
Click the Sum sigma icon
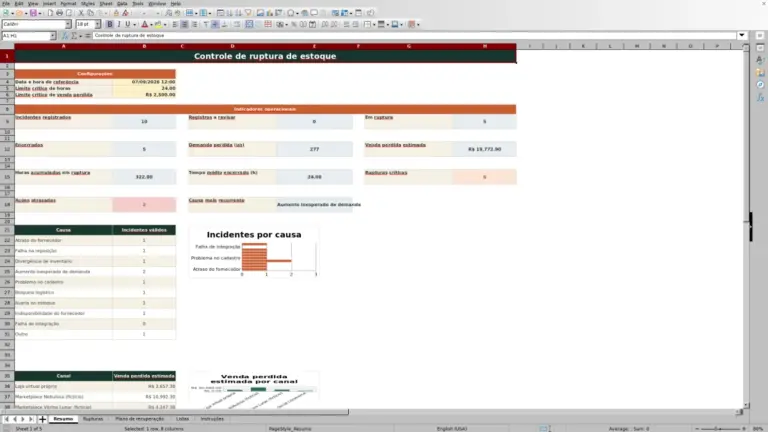pos(74,36)
